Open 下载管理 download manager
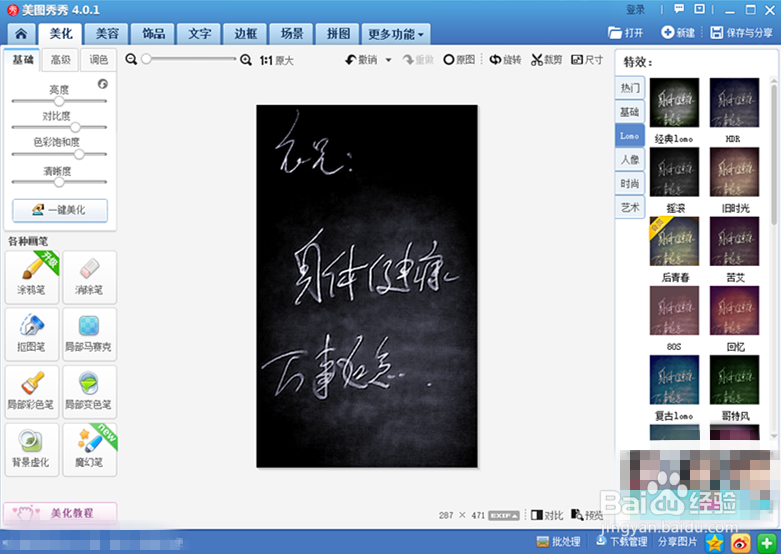Screen dimensions: 781x554 [x=622, y=542]
